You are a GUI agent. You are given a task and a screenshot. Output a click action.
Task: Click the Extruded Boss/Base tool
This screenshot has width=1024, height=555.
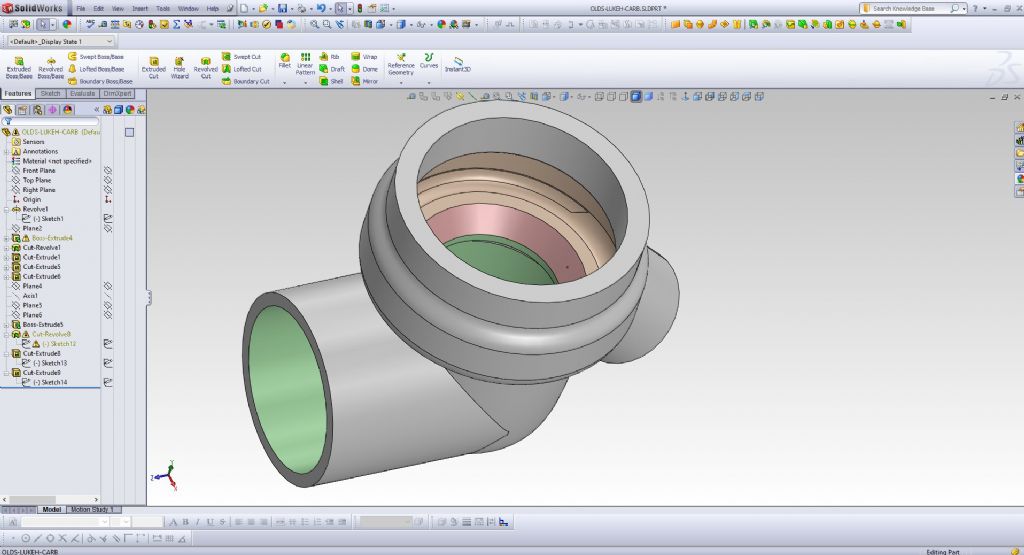(x=18, y=66)
